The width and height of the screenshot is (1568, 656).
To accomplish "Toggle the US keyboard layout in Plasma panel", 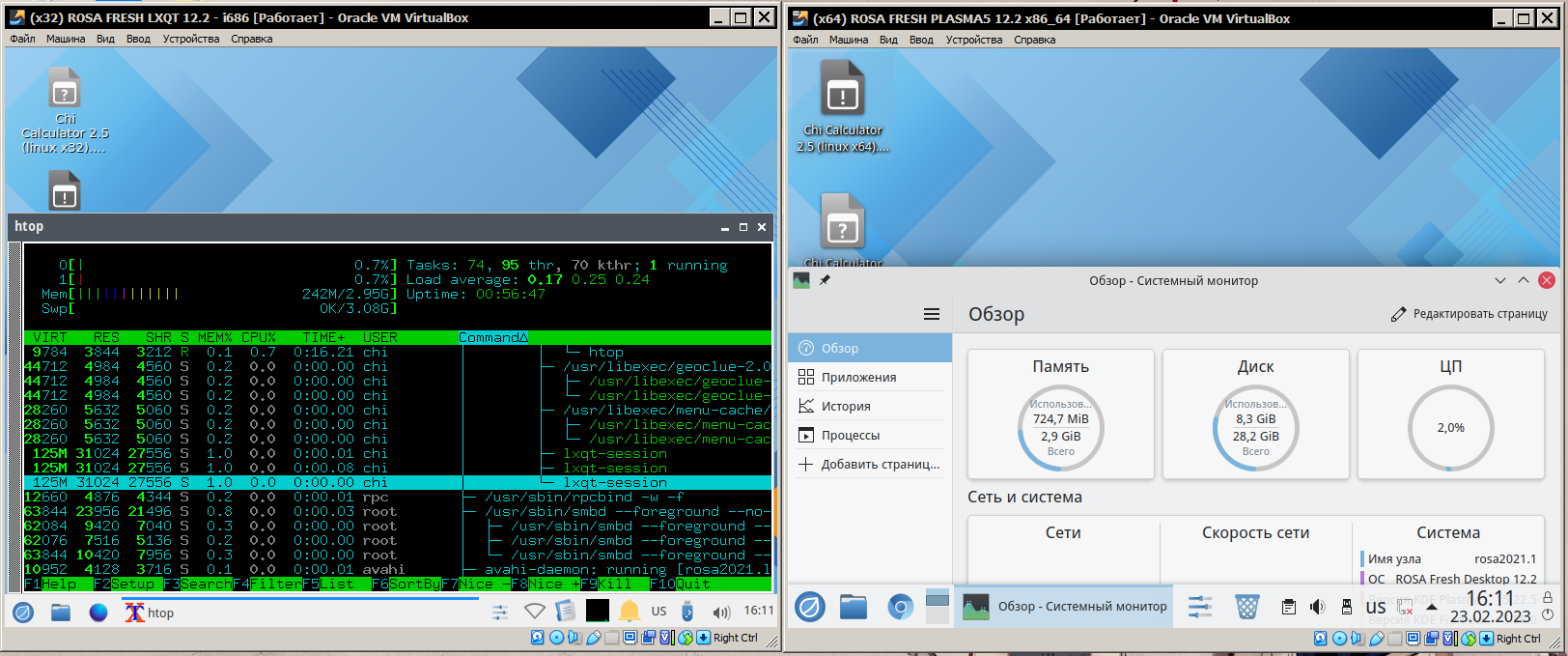I will (1376, 607).
